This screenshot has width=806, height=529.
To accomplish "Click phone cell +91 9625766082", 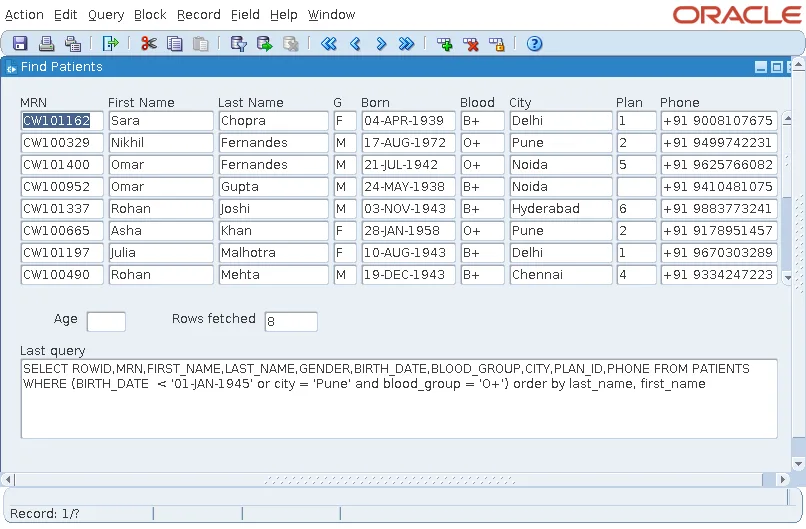I will (x=719, y=165).
